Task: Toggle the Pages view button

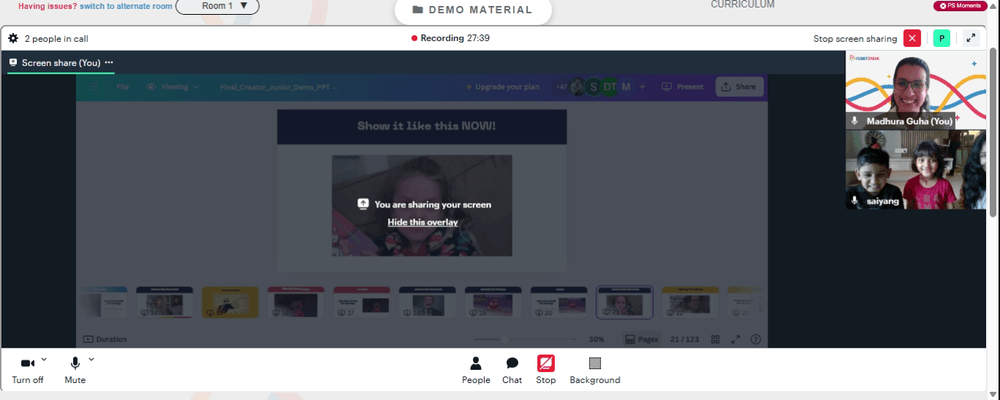Action: click(642, 339)
